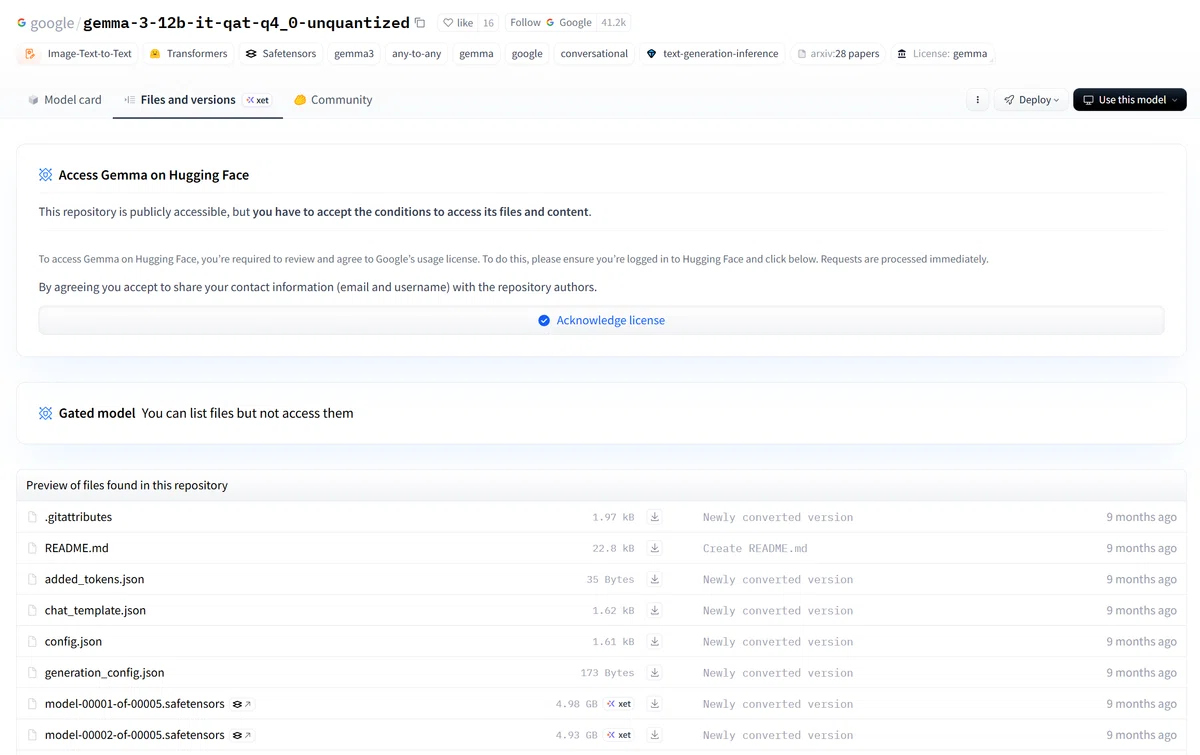The width and height of the screenshot is (1200, 755).
Task: Select the conversational tag
Action: click(x=594, y=54)
